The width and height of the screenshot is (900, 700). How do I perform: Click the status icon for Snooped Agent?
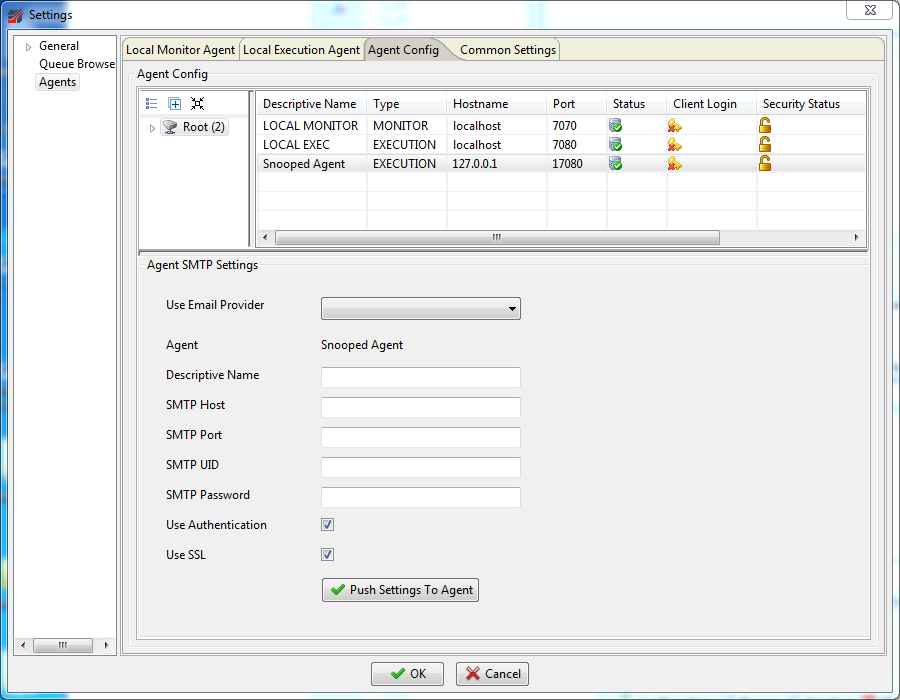tap(616, 164)
